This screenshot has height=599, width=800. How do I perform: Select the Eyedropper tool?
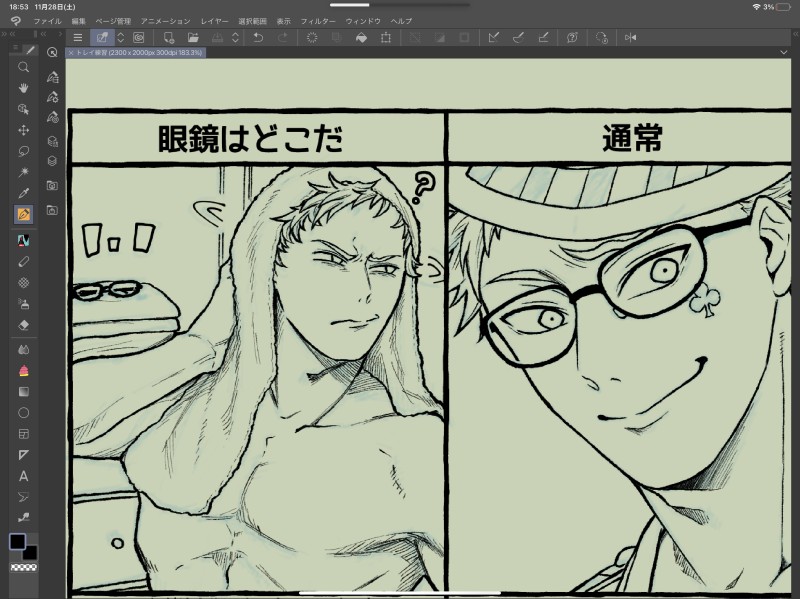[x=23, y=193]
